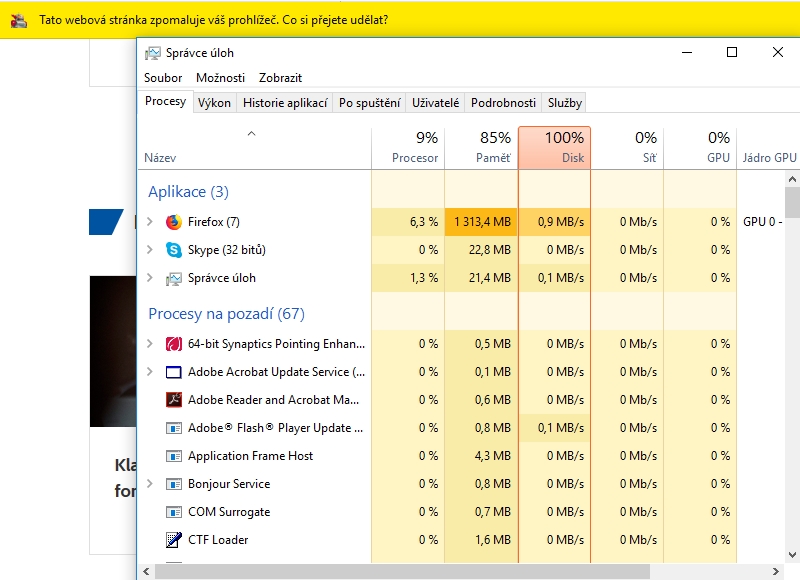Screen dimensions: 800x580
Task: Click the Task Manager title bar icon
Action: [x=152, y=53]
